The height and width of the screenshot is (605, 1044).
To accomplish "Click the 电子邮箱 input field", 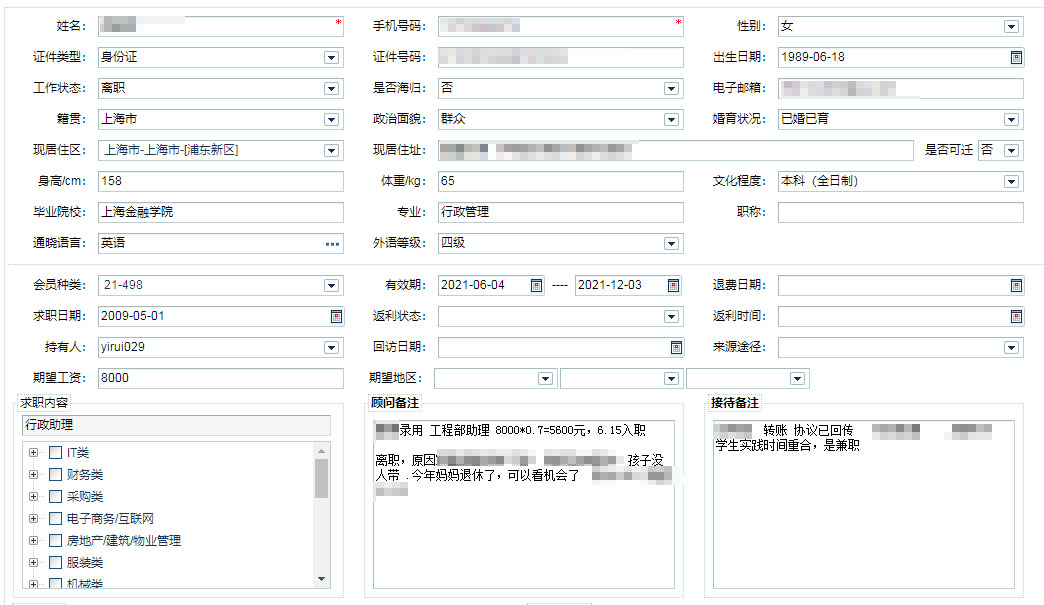I will point(901,88).
